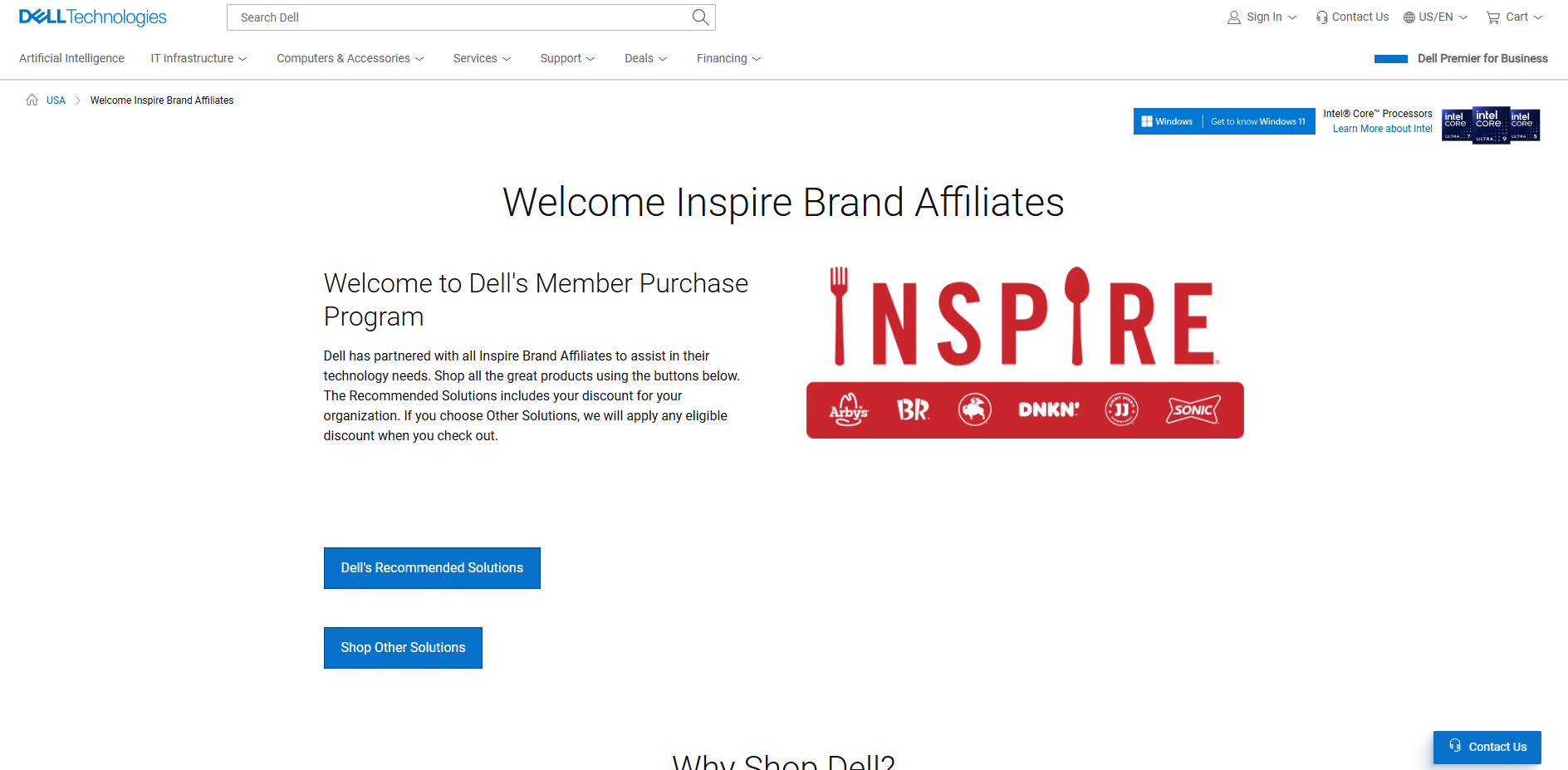Viewport: 1568px width, 770px height.
Task: Click the Sign In user icon
Action: pos(1234,17)
